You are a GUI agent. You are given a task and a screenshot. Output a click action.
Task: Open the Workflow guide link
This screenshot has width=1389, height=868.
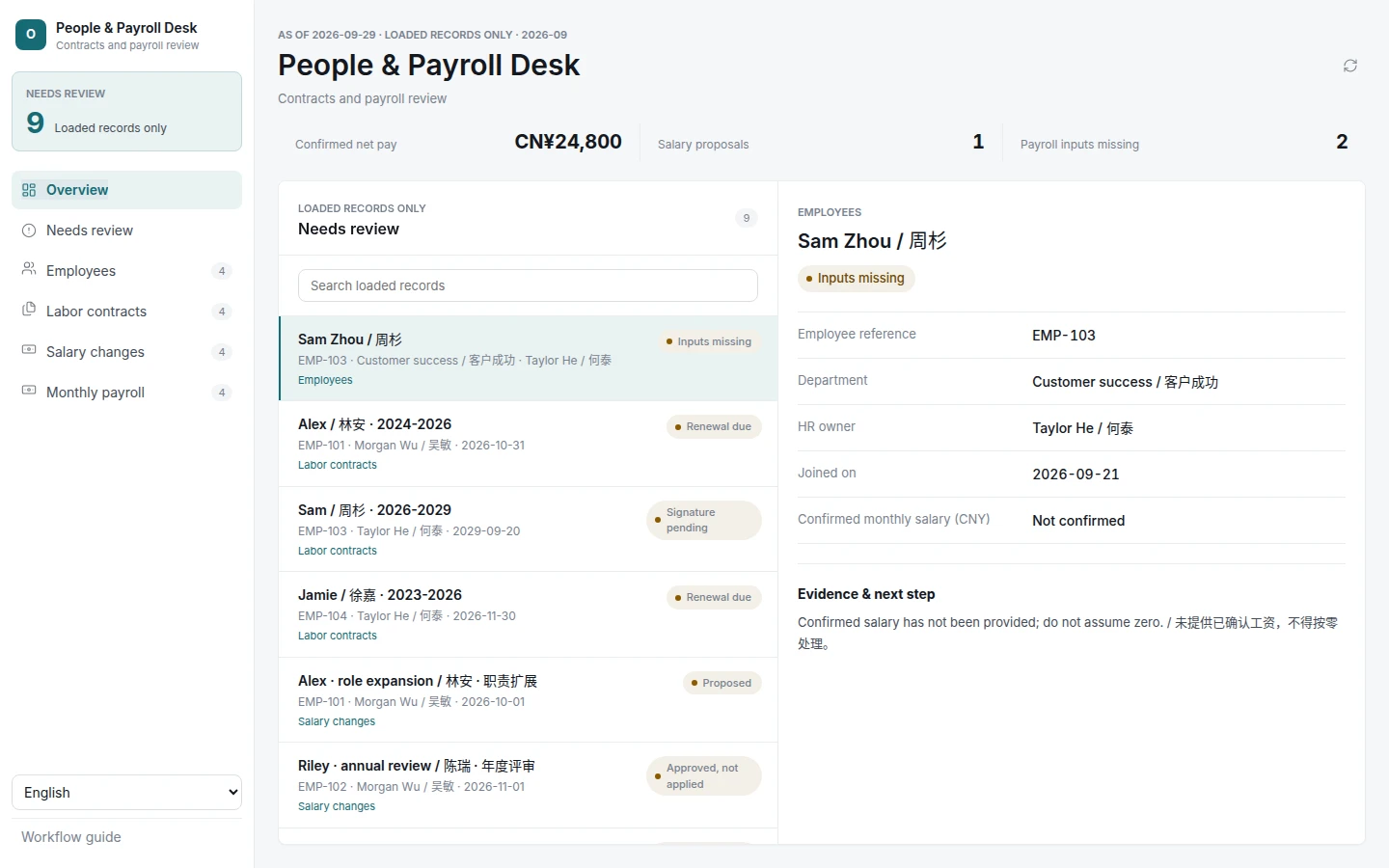pyautogui.click(x=71, y=837)
